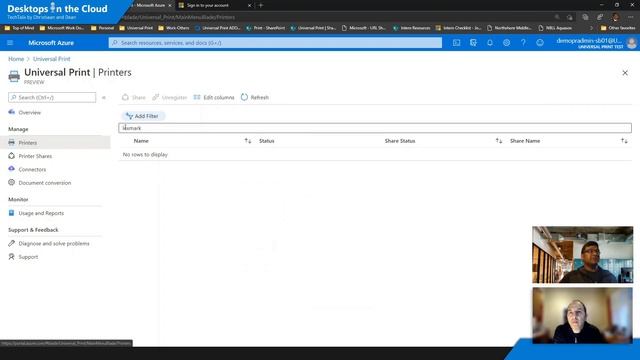Open the browser collections icon
This screenshot has height=360, width=640.
tap(585, 17)
